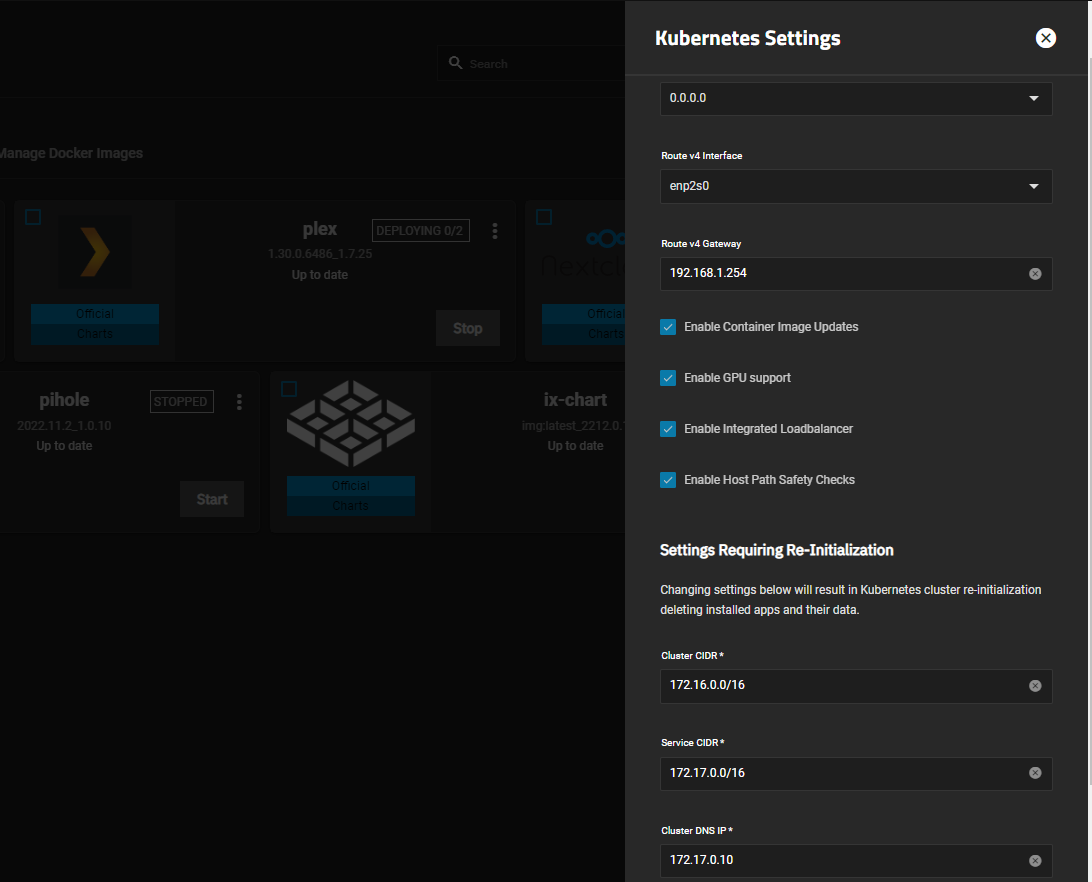Toggle Enable Integrated Loadbalancer checkbox

[x=668, y=428]
